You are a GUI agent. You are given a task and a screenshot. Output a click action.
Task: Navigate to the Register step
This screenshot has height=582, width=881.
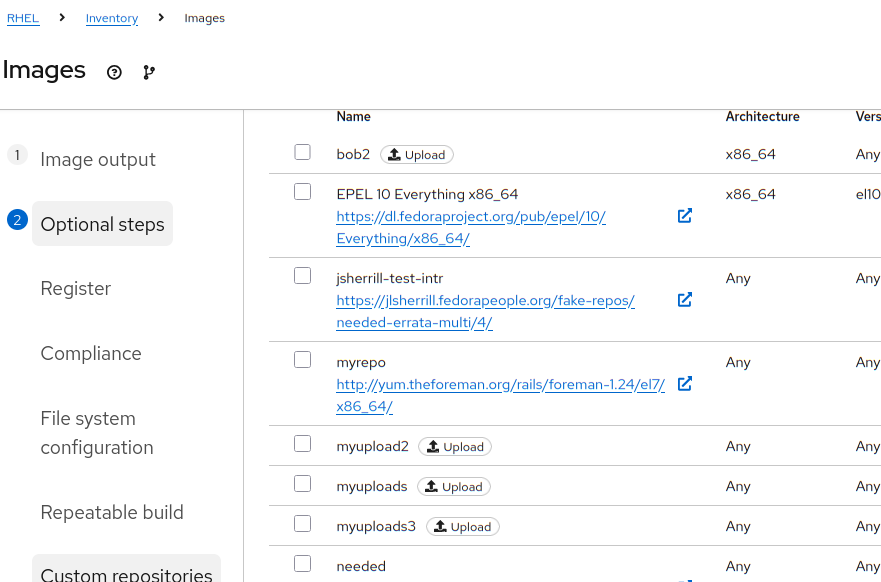tap(76, 288)
